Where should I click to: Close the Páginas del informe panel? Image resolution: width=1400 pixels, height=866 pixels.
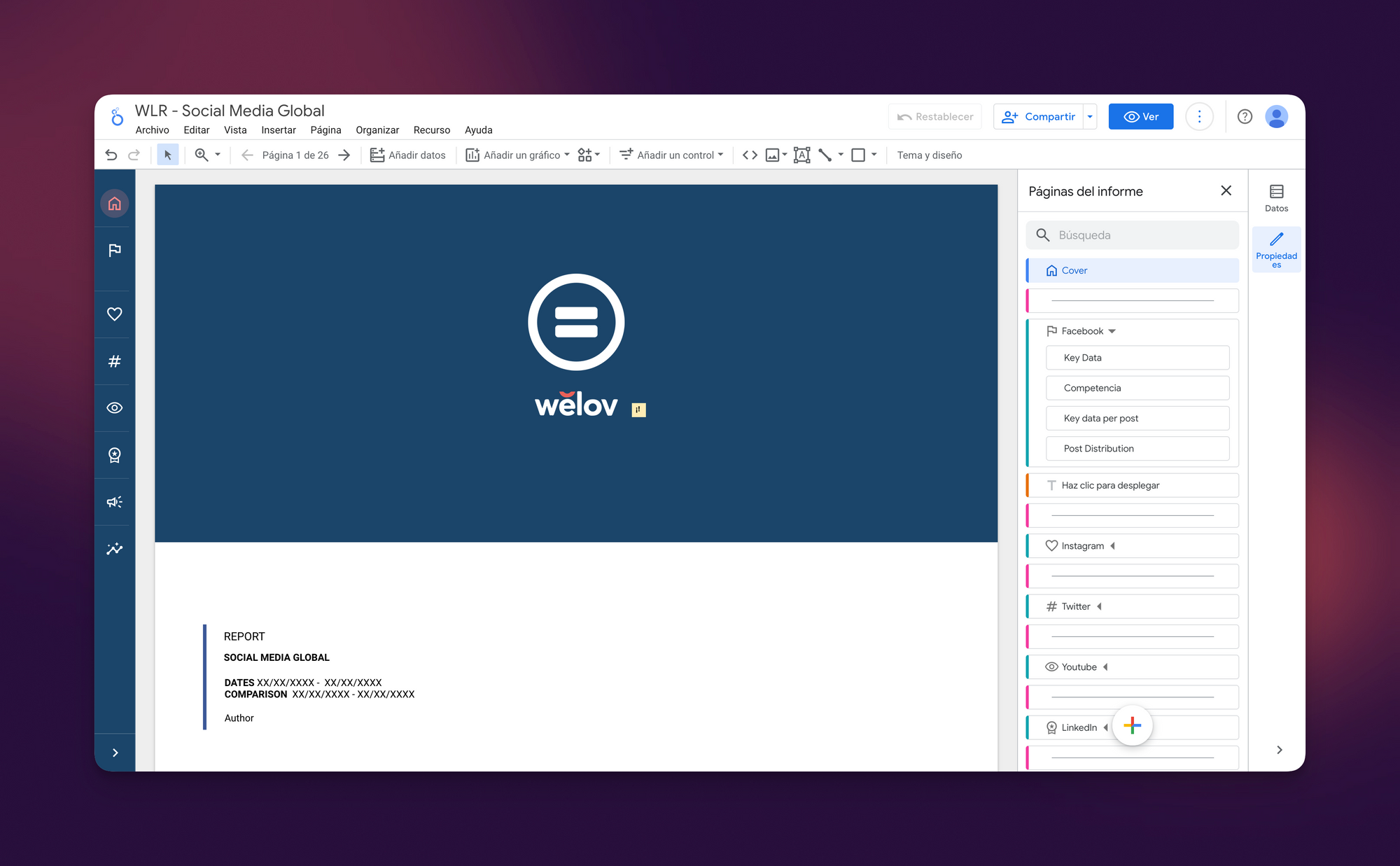coord(1226,190)
